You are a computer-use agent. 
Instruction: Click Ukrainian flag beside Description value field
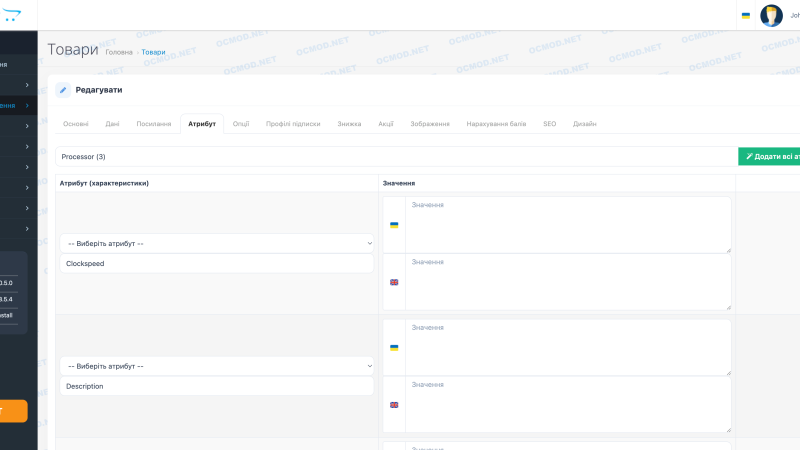394,347
